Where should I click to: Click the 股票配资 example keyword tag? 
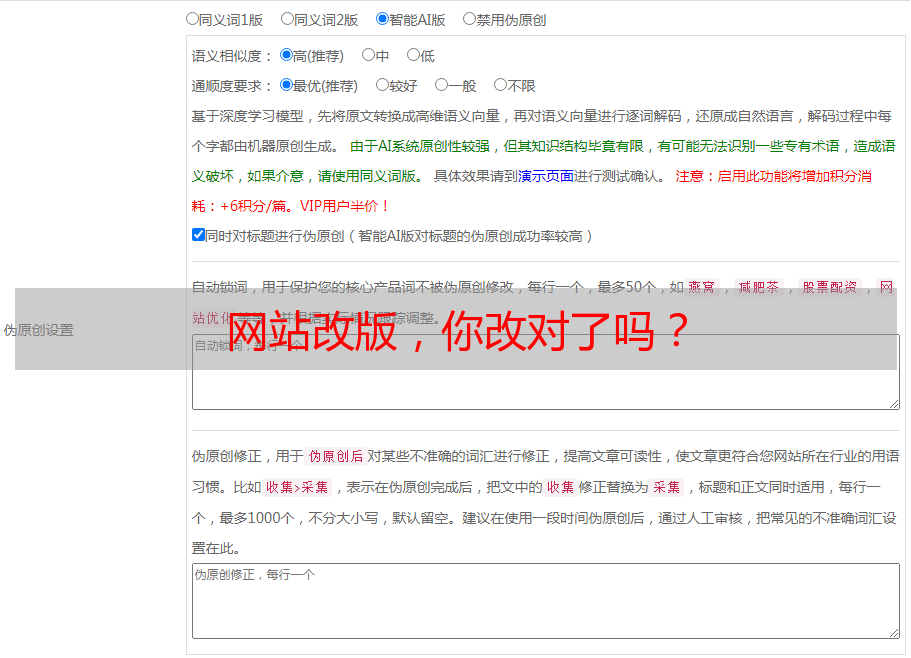(x=830, y=287)
